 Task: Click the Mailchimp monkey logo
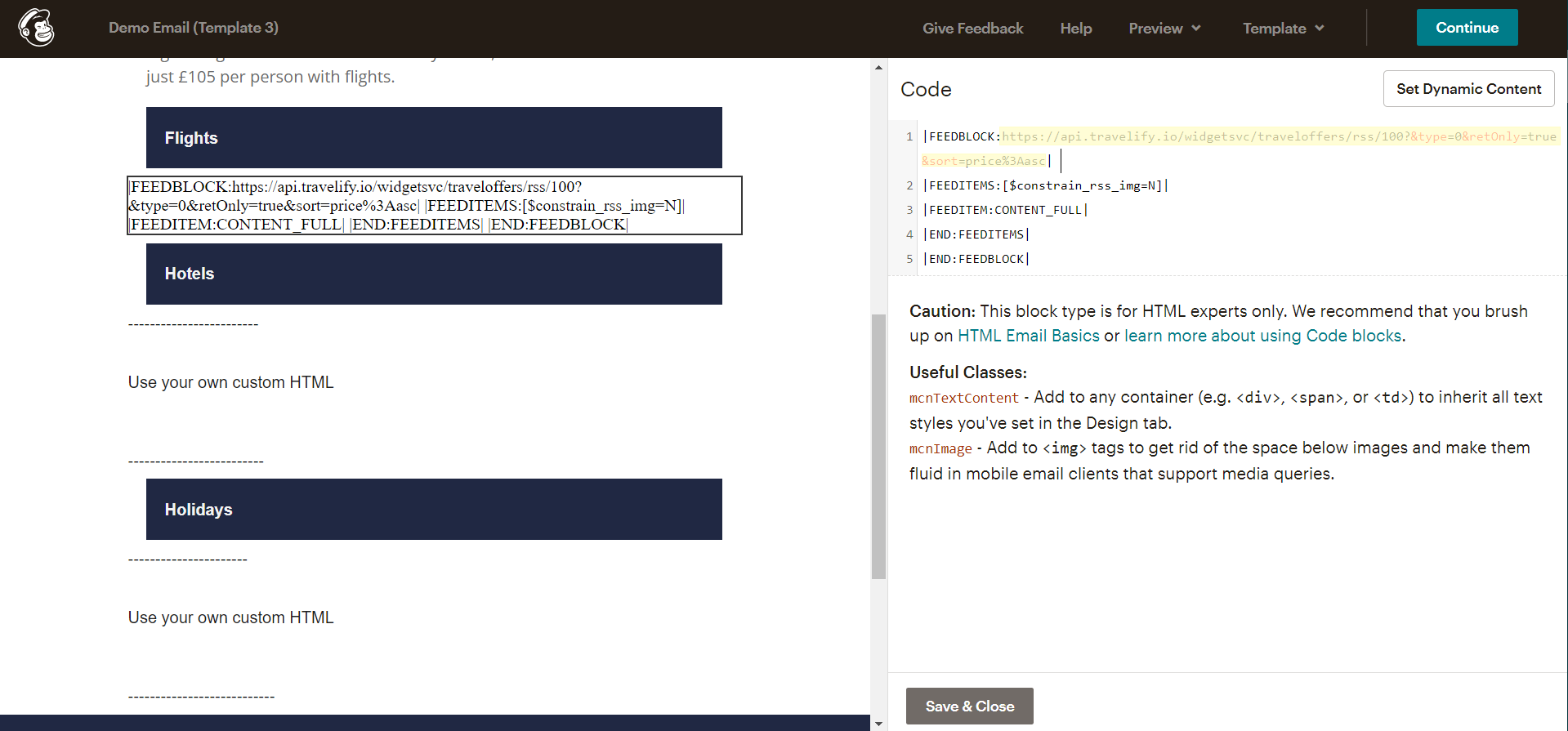tap(37, 28)
